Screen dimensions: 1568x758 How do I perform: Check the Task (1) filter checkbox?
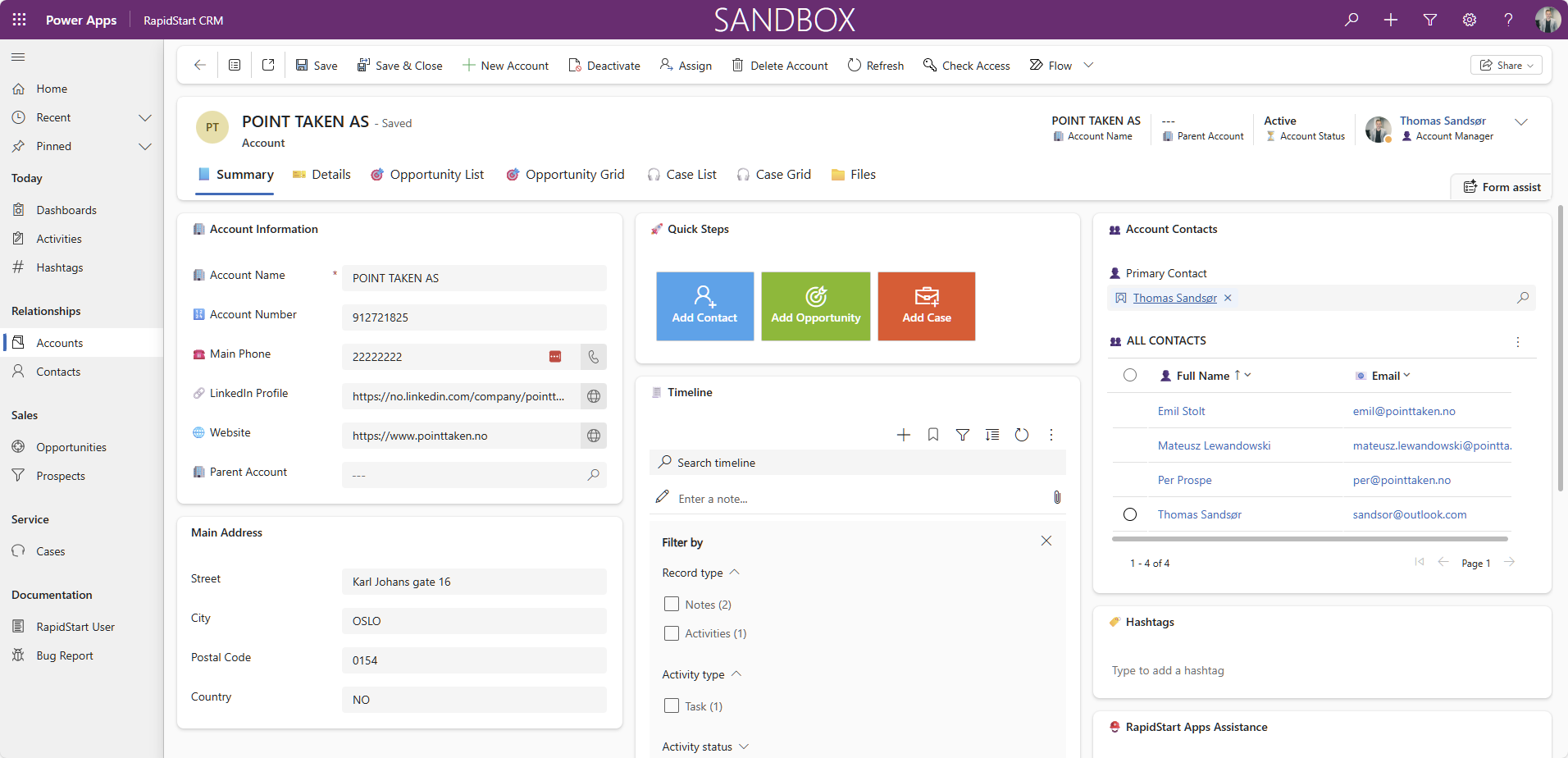[x=672, y=705]
